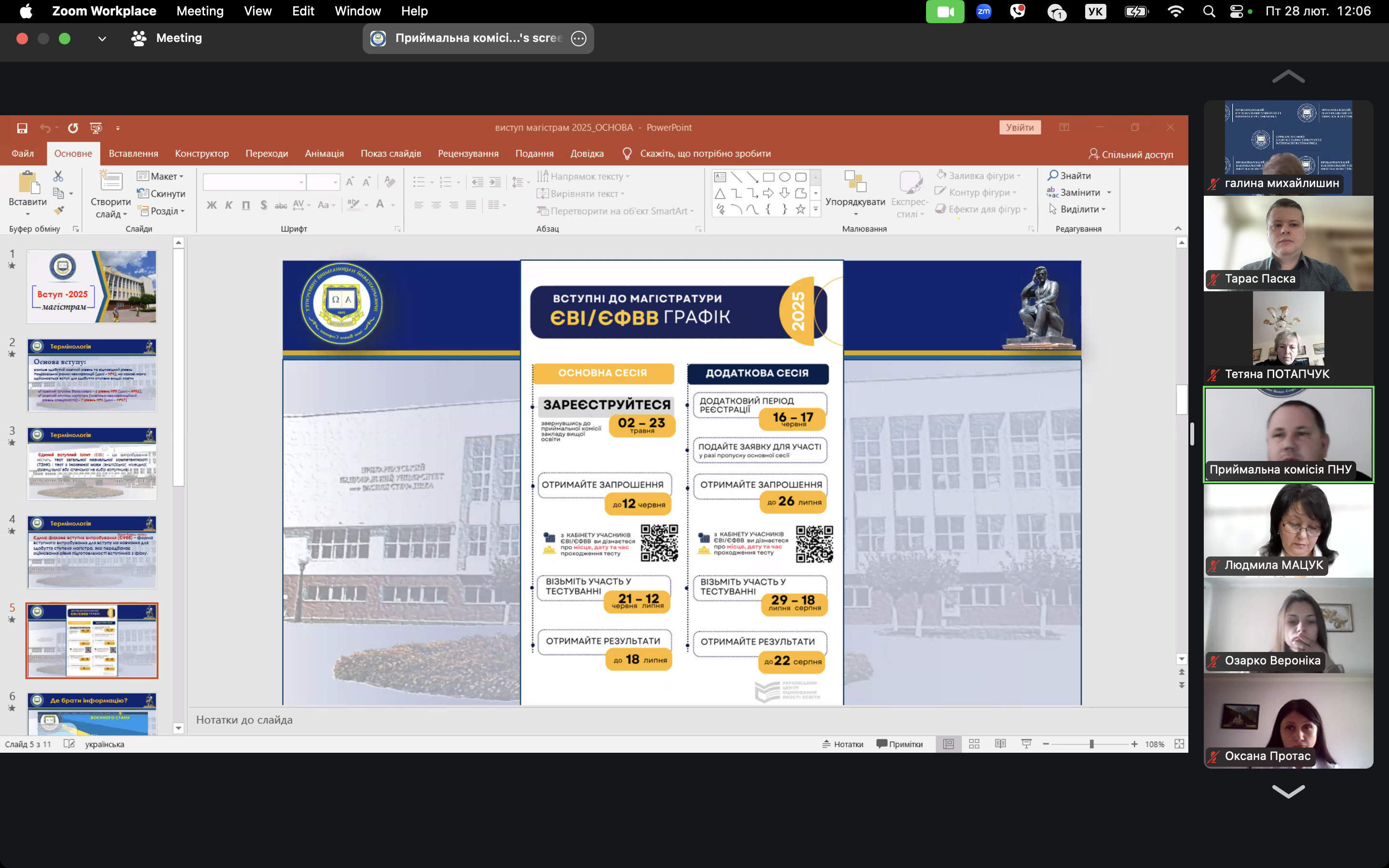This screenshot has width=1389, height=868.
Task: Select the Format Painter brush icon
Action: point(58,211)
